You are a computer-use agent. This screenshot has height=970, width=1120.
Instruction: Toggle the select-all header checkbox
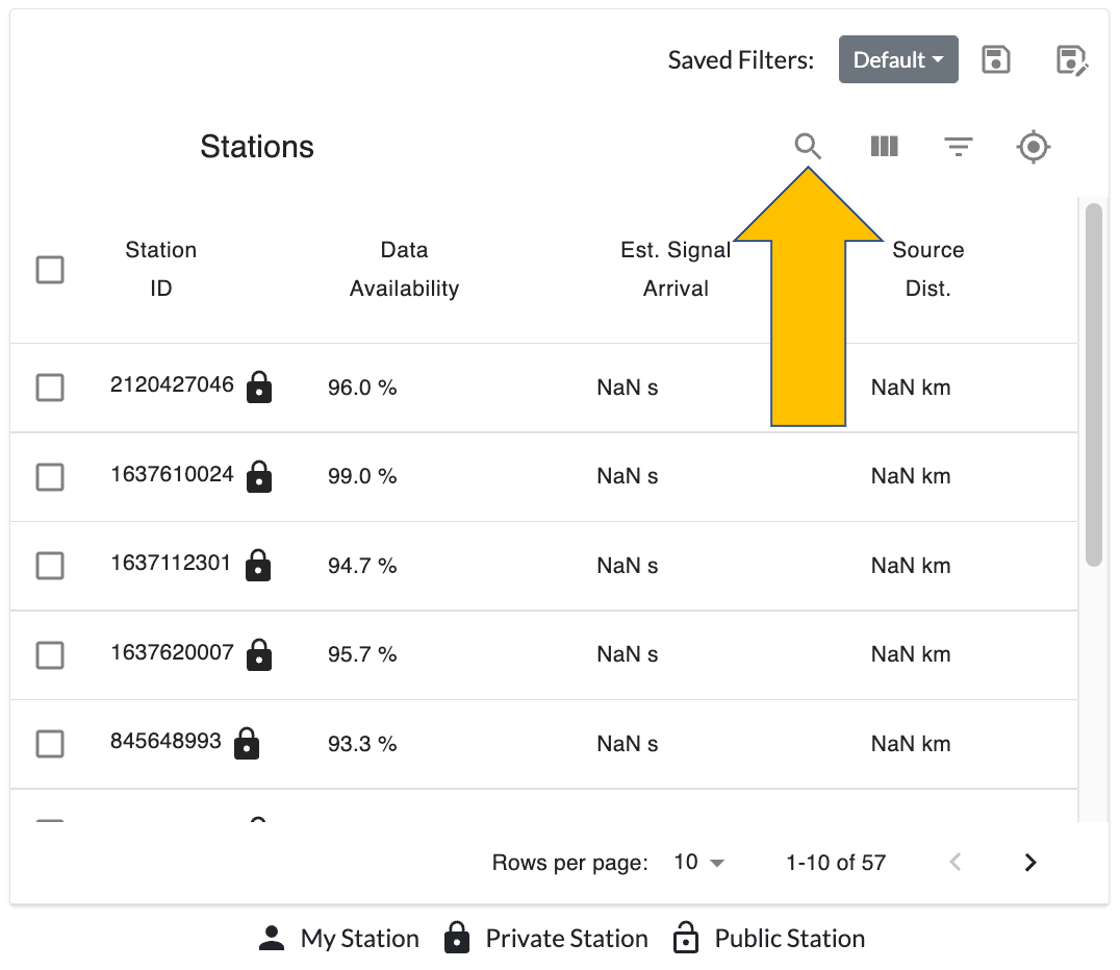(50, 270)
